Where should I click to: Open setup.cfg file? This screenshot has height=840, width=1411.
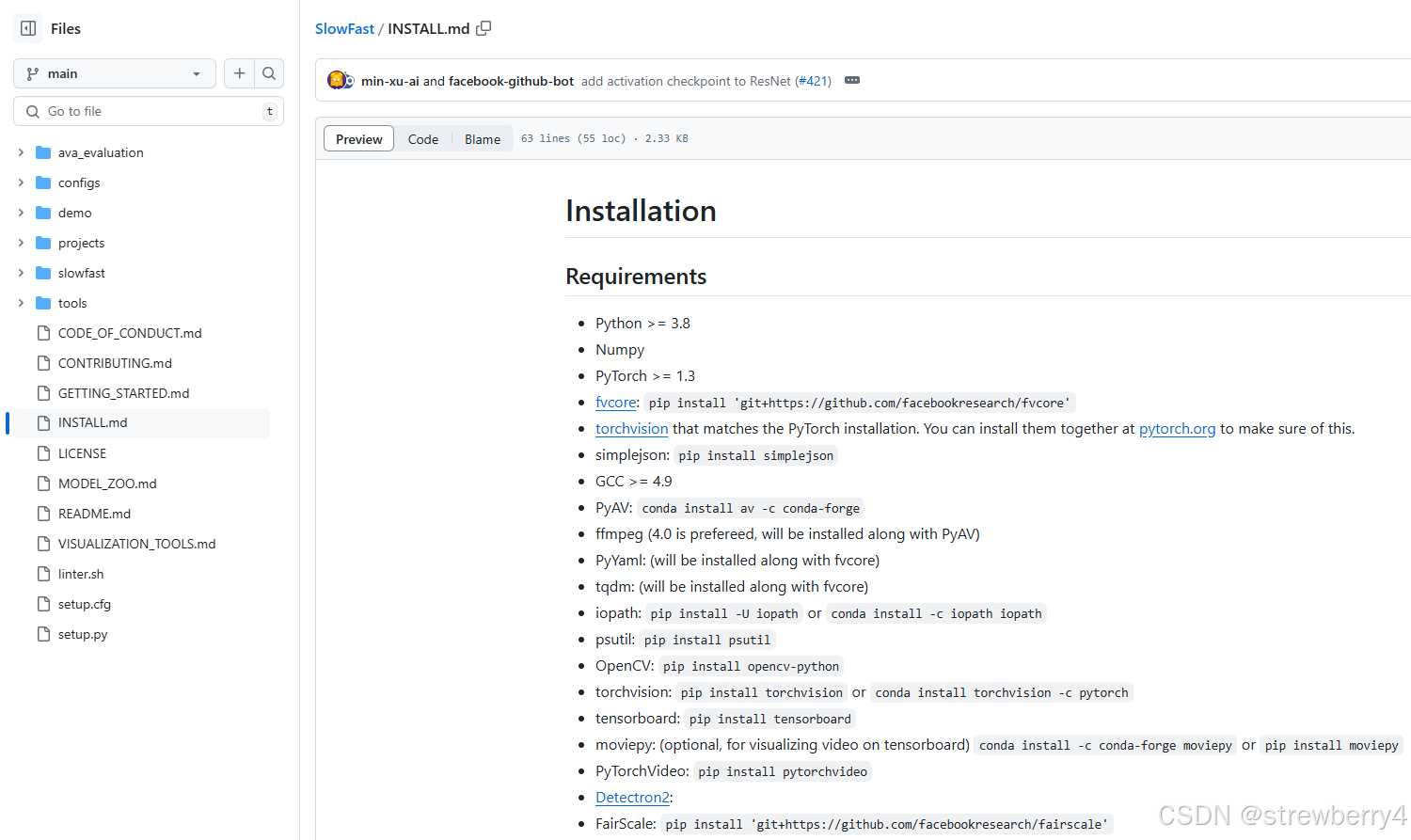coord(85,604)
